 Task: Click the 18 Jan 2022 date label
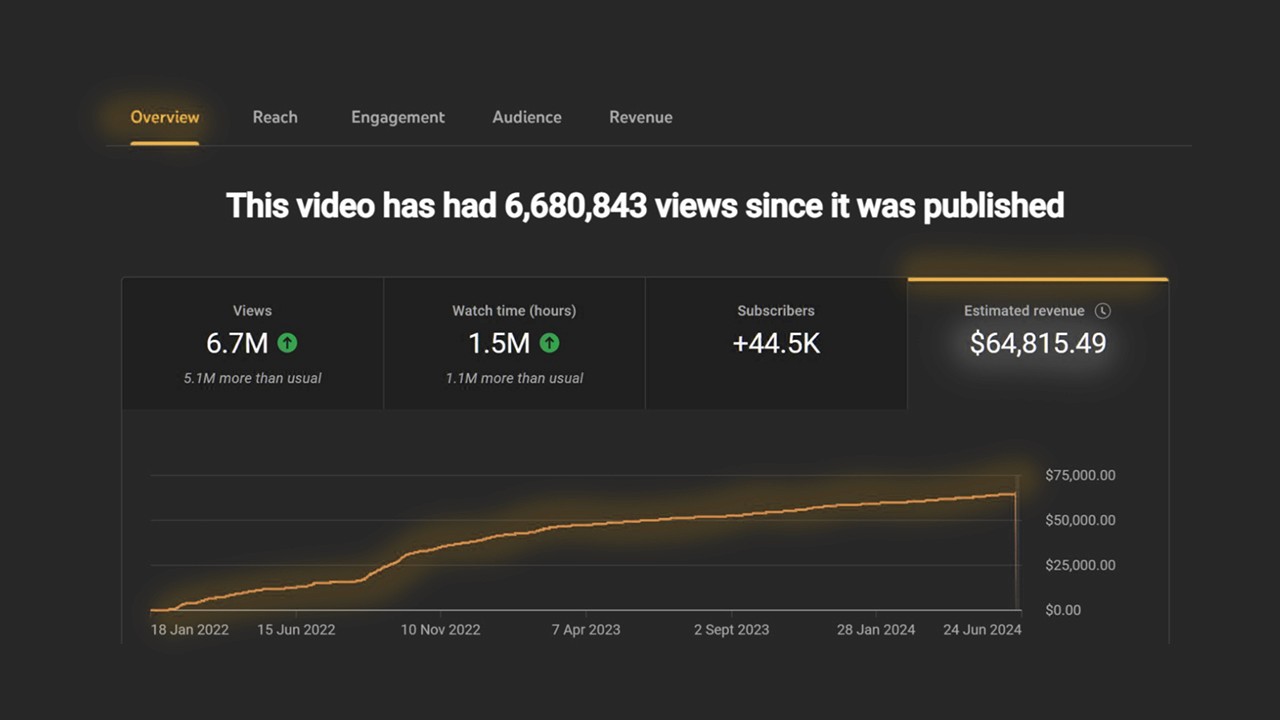(x=190, y=630)
